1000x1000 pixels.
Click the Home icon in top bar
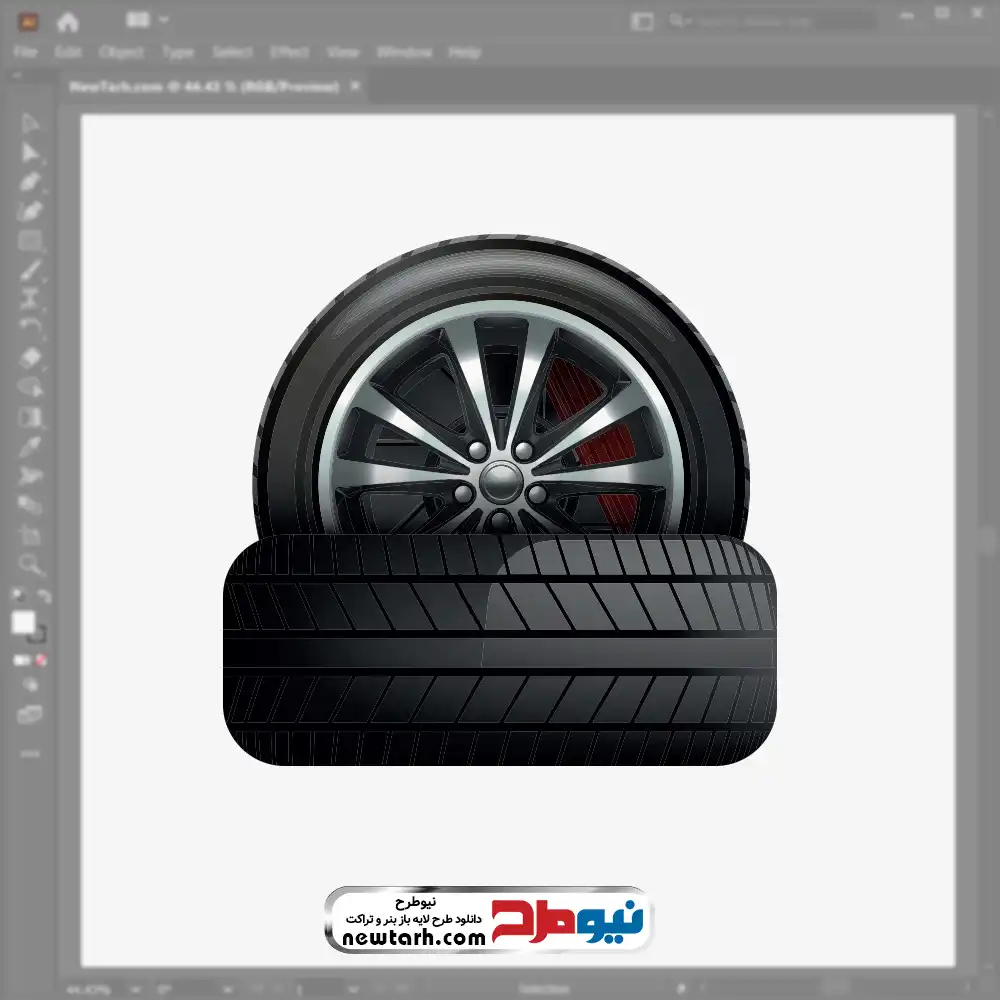point(68,21)
